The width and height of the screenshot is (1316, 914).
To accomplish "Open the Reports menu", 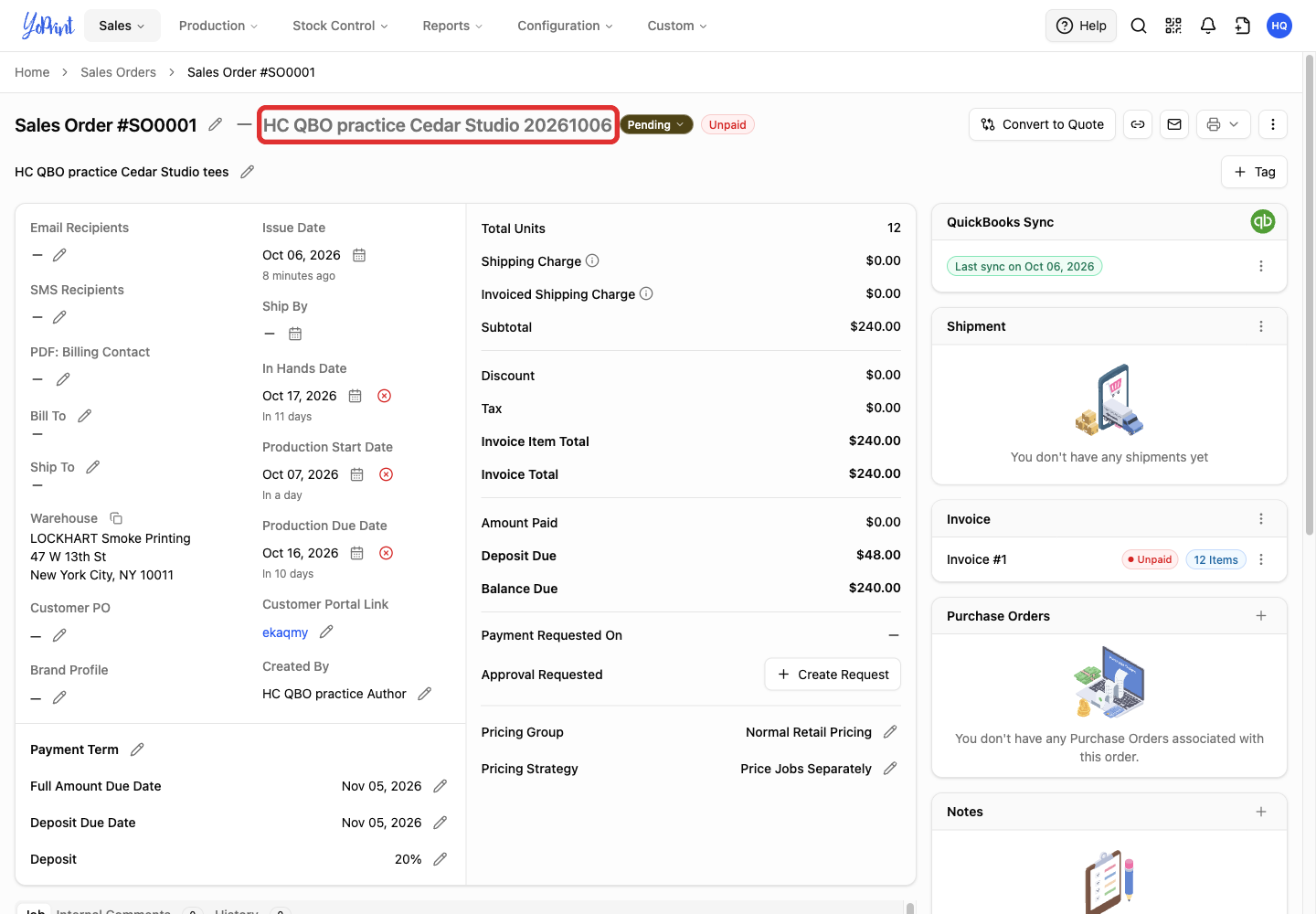I will pyautogui.click(x=452, y=26).
